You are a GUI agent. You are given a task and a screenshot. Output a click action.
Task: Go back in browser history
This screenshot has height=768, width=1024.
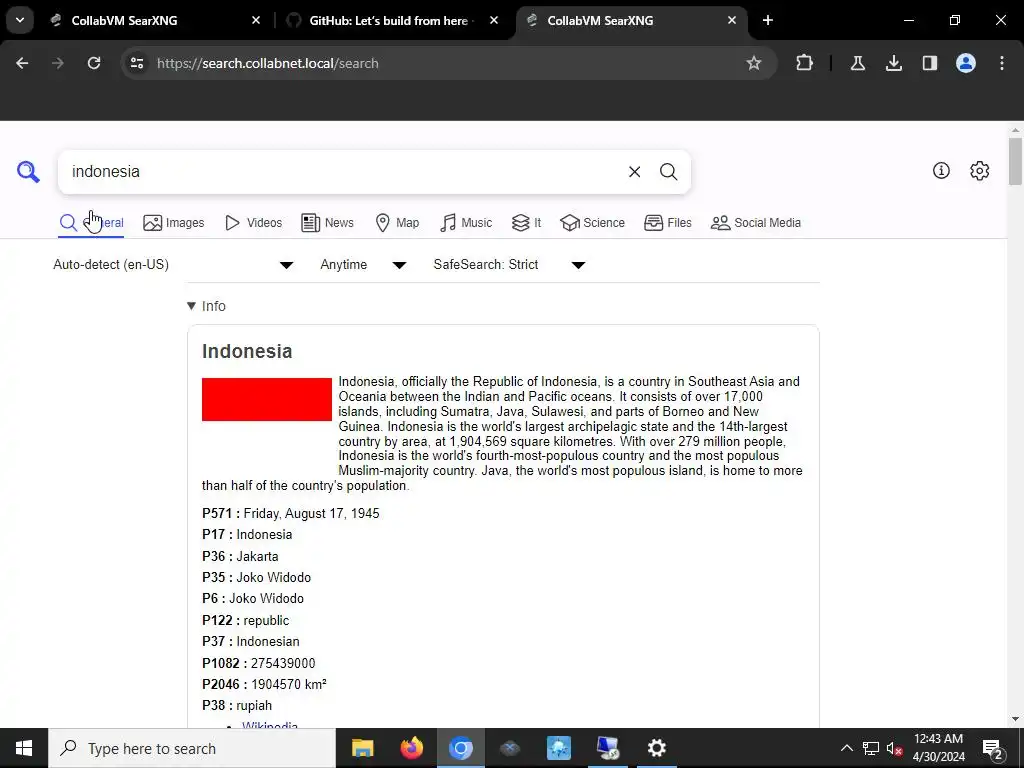(x=22, y=63)
